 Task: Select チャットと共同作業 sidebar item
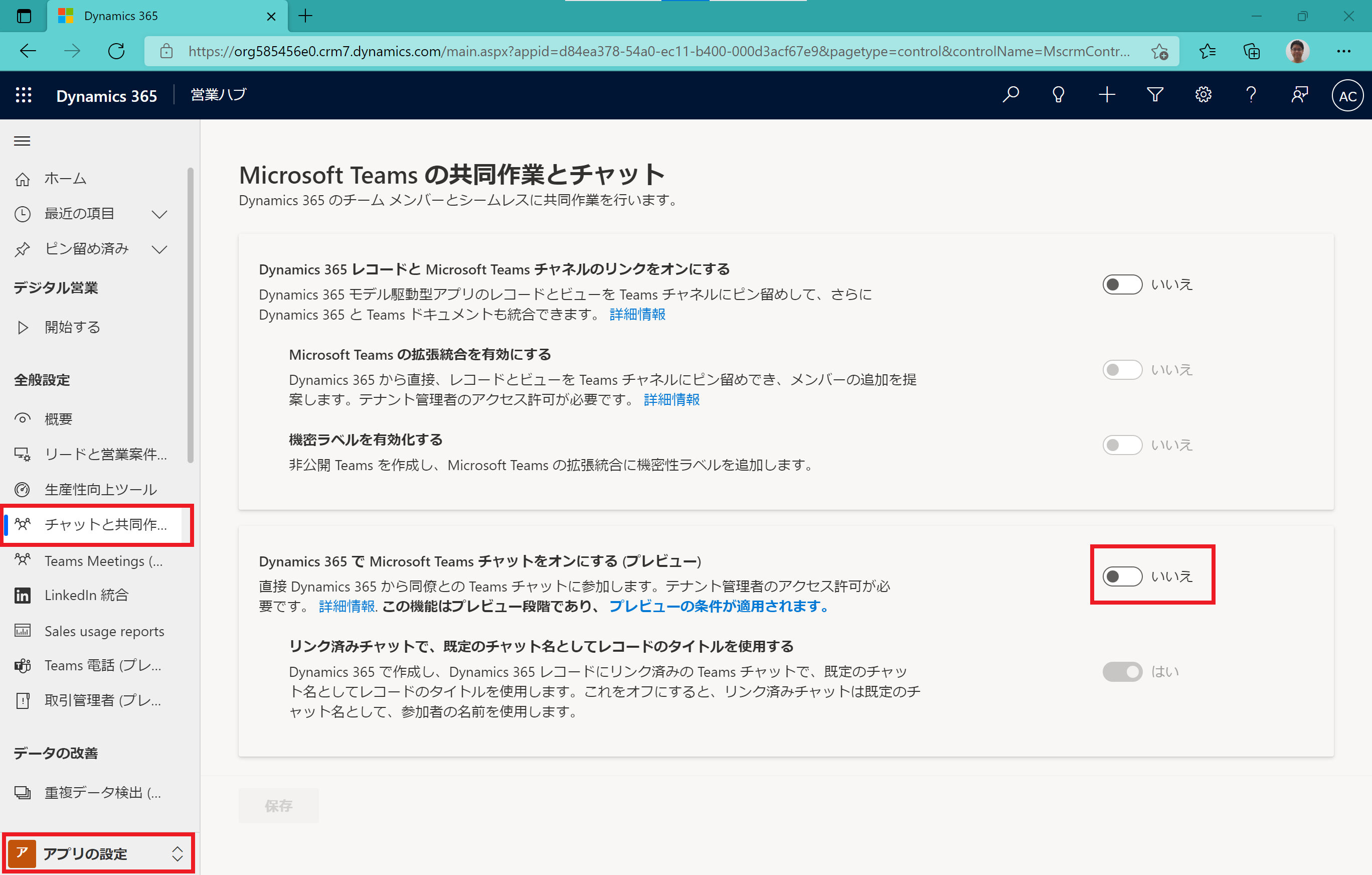(91, 524)
